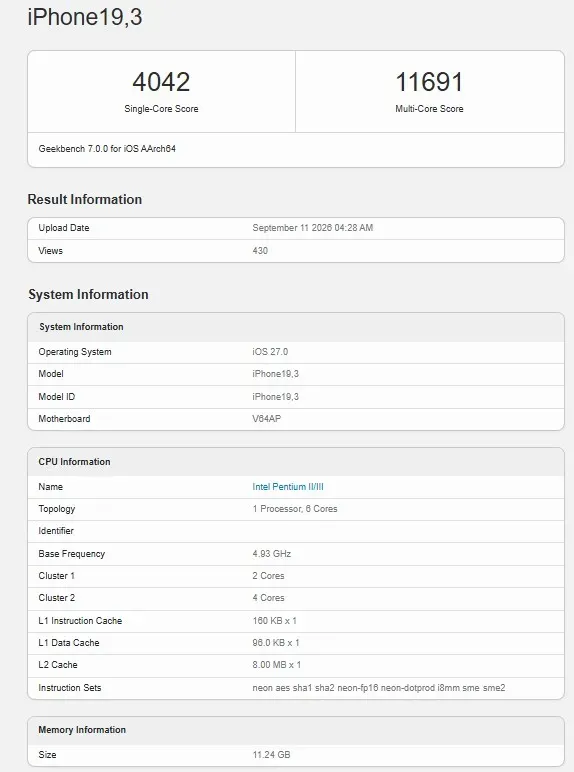Image resolution: width=574 pixels, height=772 pixels.
Task: Click the Instruction Sets label
Action: [x=70, y=688]
